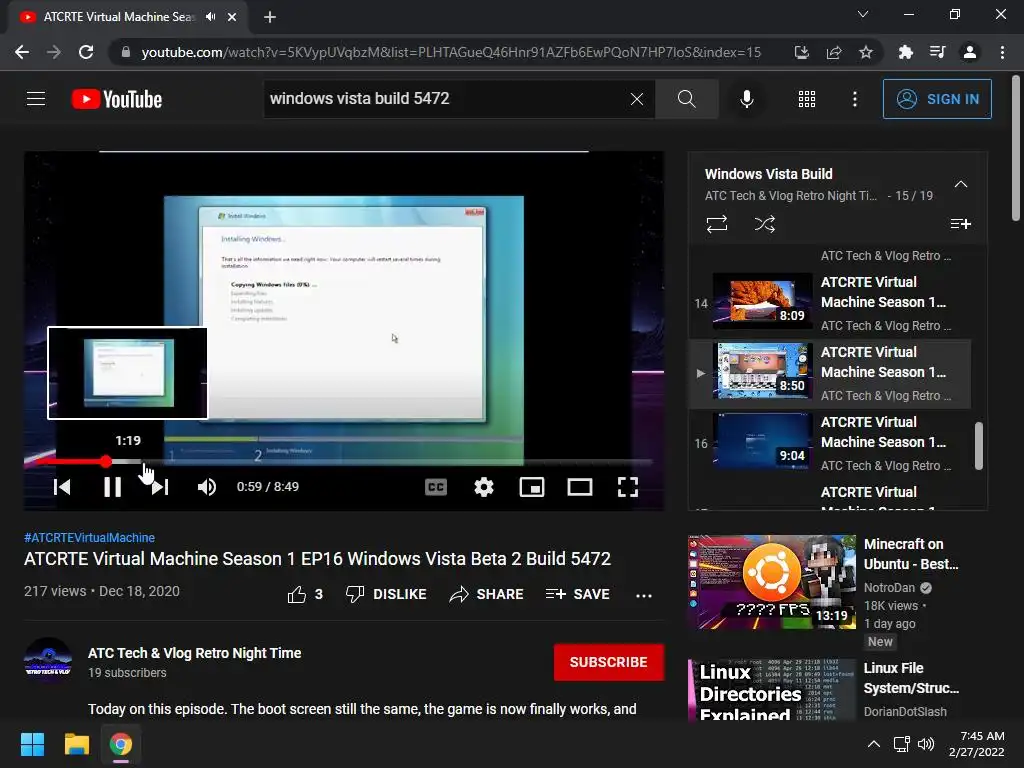Open the tab search chevron

[863, 14]
